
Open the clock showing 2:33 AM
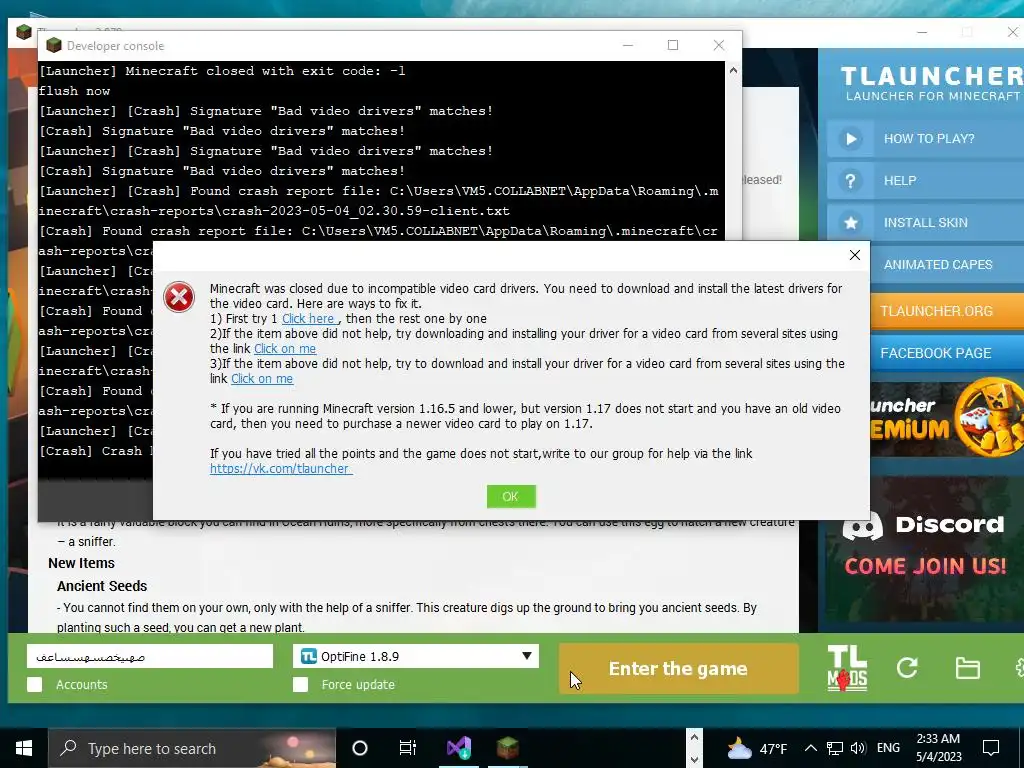point(938,748)
